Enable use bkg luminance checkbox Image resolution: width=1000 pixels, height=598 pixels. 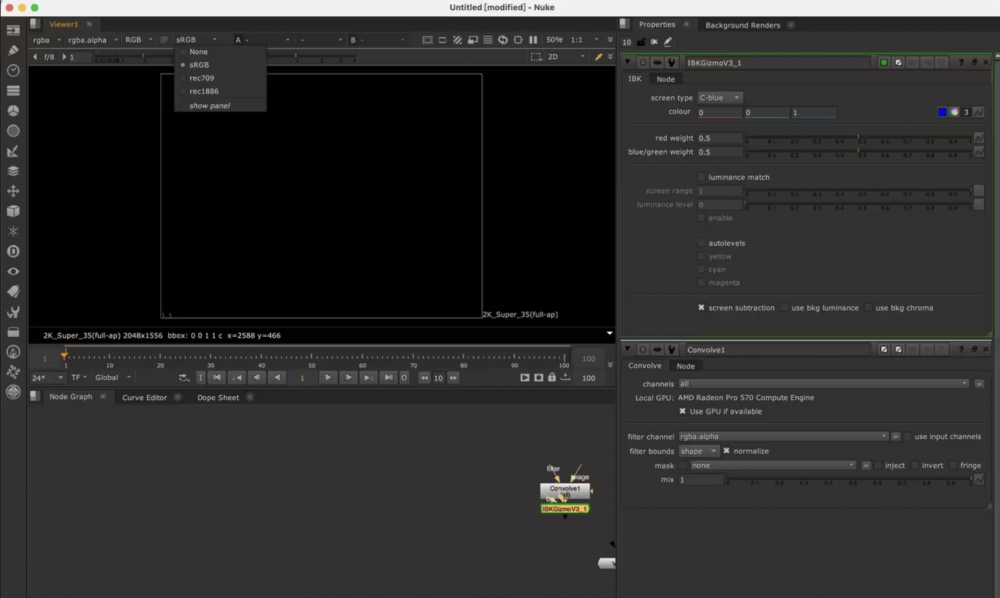click(x=784, y=308)
